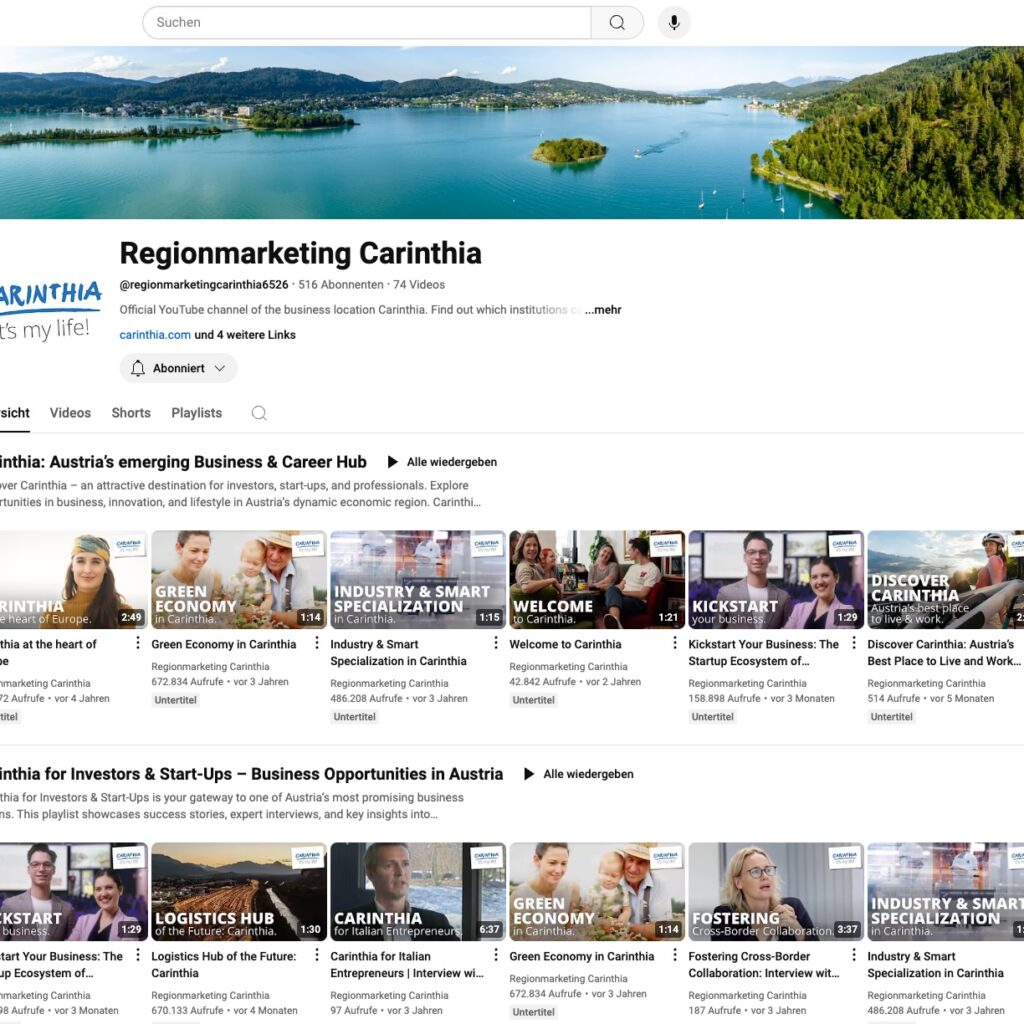Switch to the Shorts tab
Image resolution: width=1024 pixels, height=1024 pixels.
(x=131, y=413)
